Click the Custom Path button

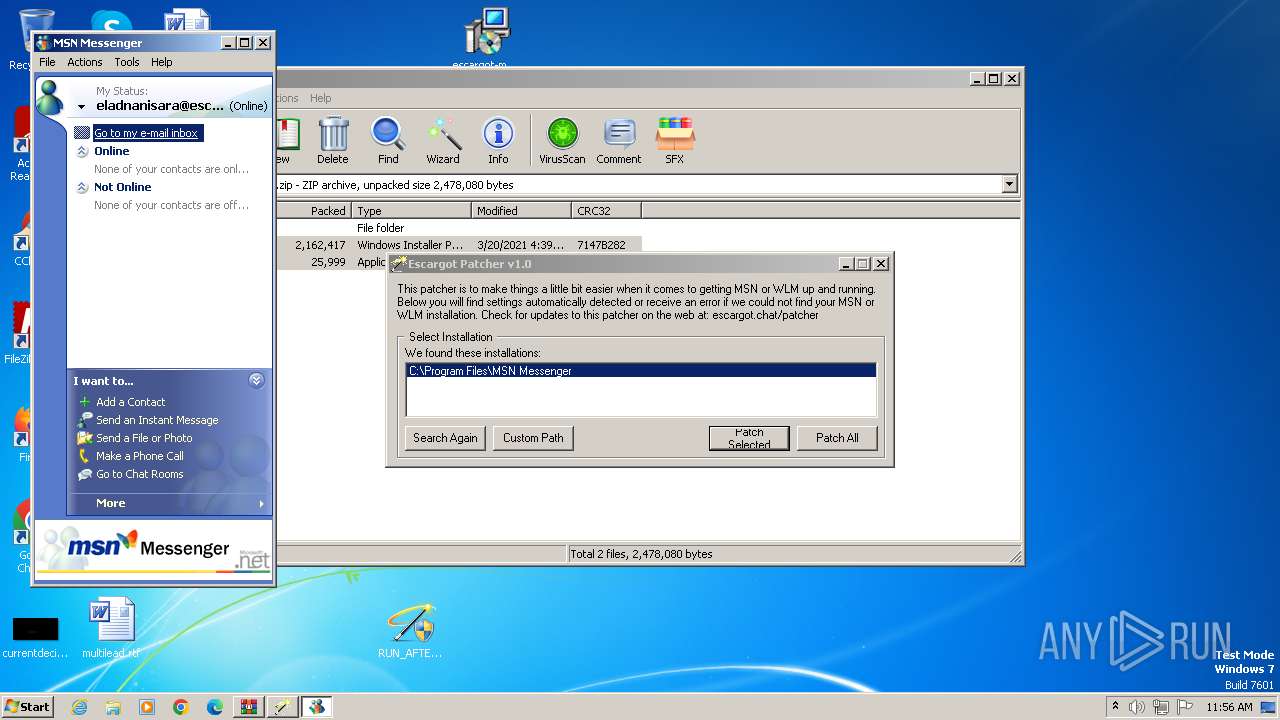point(533,438)
